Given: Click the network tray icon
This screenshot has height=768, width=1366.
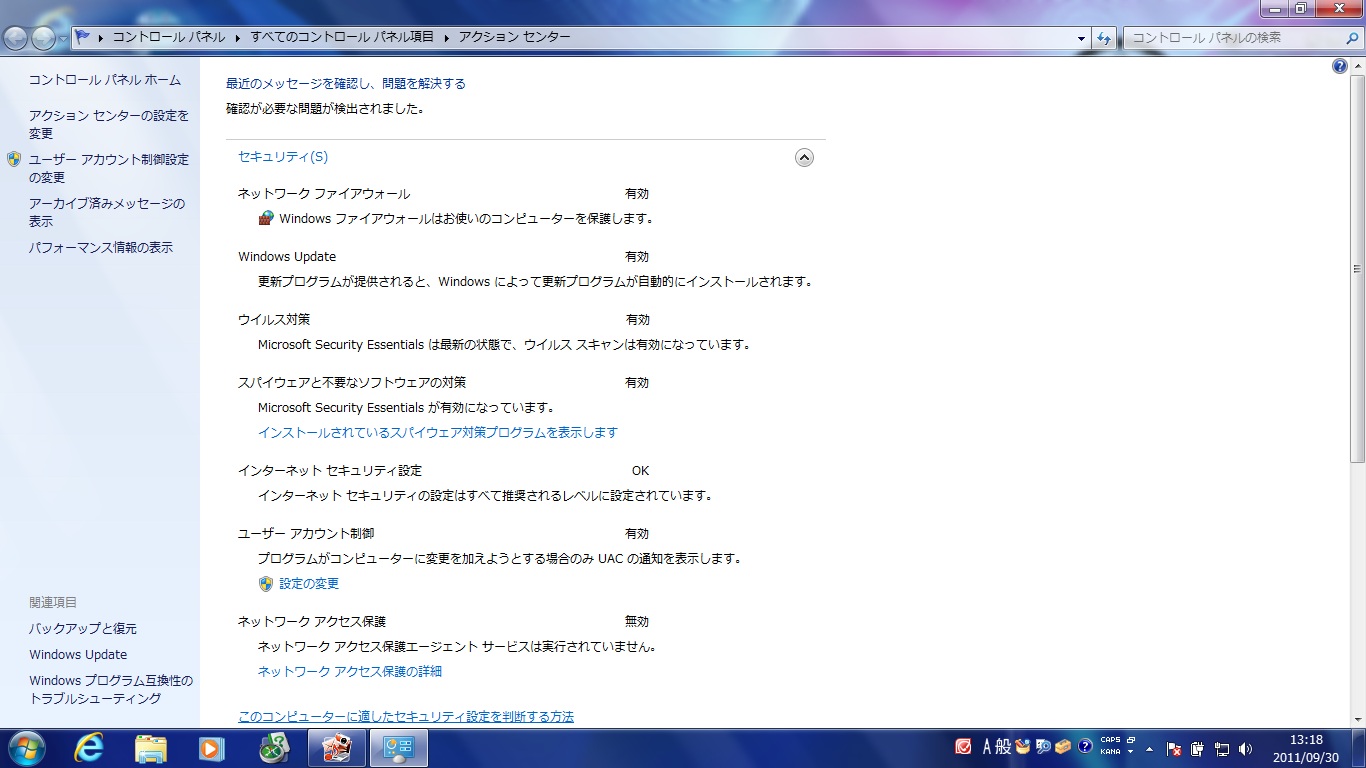Looking at the screenshot, I should 1221,748.
